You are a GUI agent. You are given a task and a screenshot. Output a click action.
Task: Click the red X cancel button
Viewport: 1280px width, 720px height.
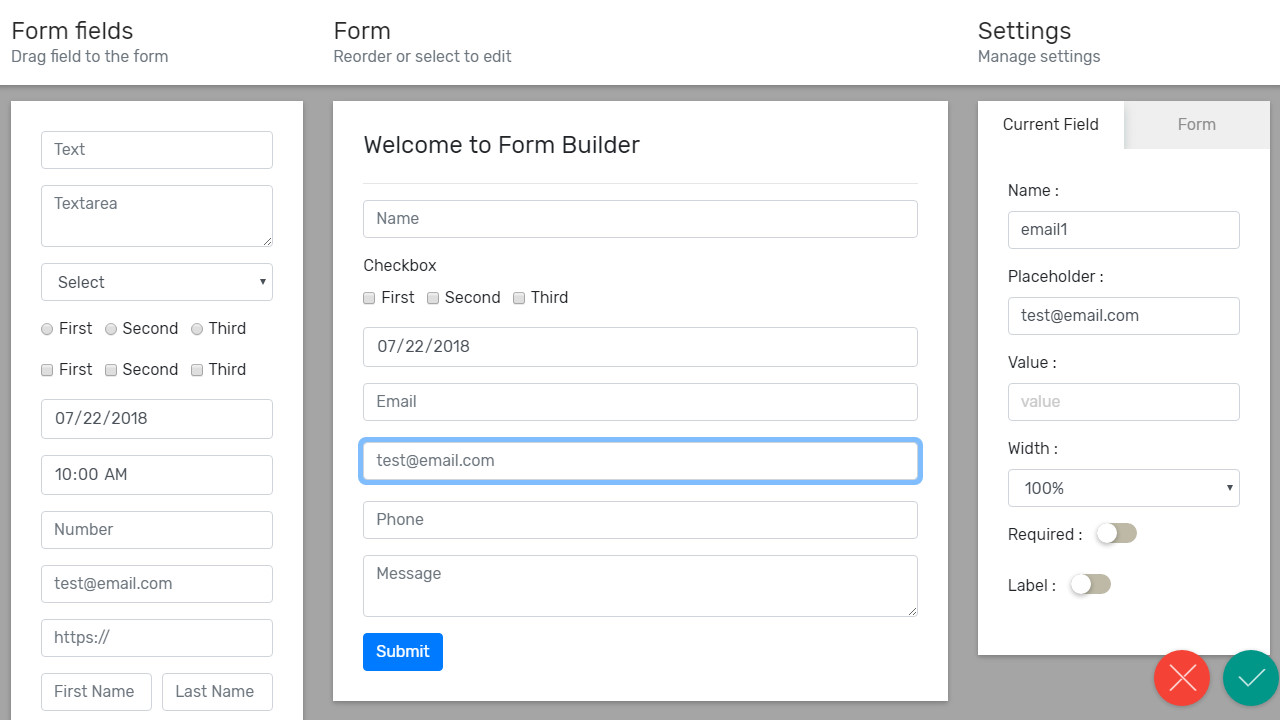(1182, 678)
